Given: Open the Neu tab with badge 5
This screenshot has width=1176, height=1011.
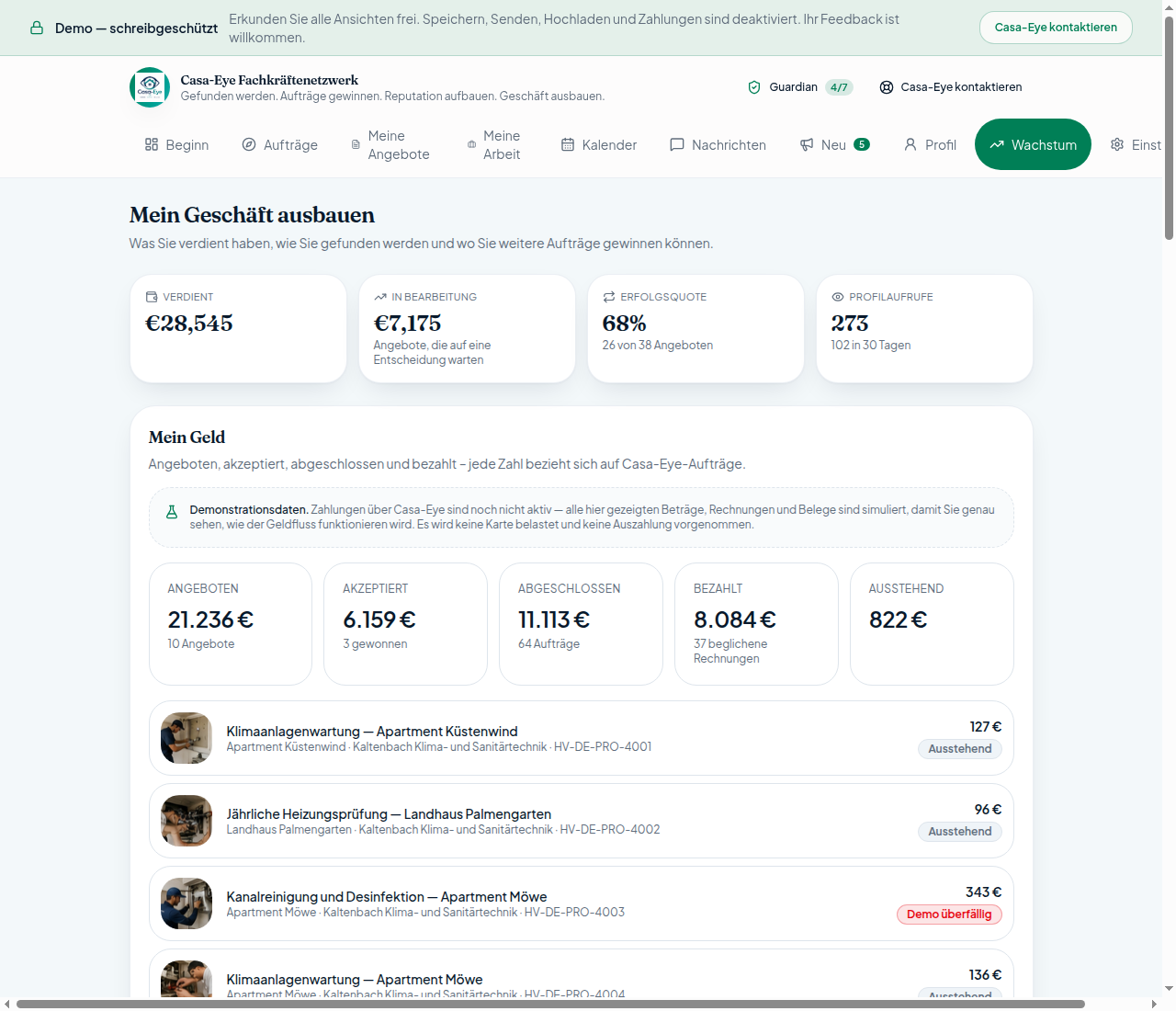Looking at the screenshot, I should 834,144.
